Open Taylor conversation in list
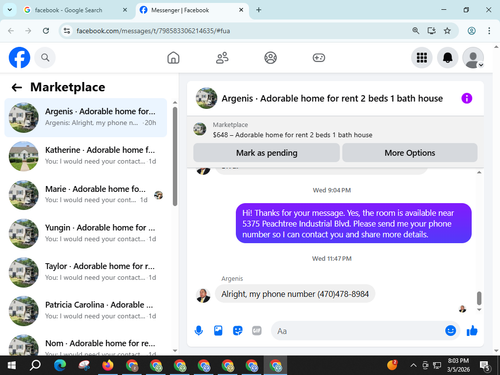The width and height of the screenshot is (500, 375). pyautogui.click(x=86, y=272)
